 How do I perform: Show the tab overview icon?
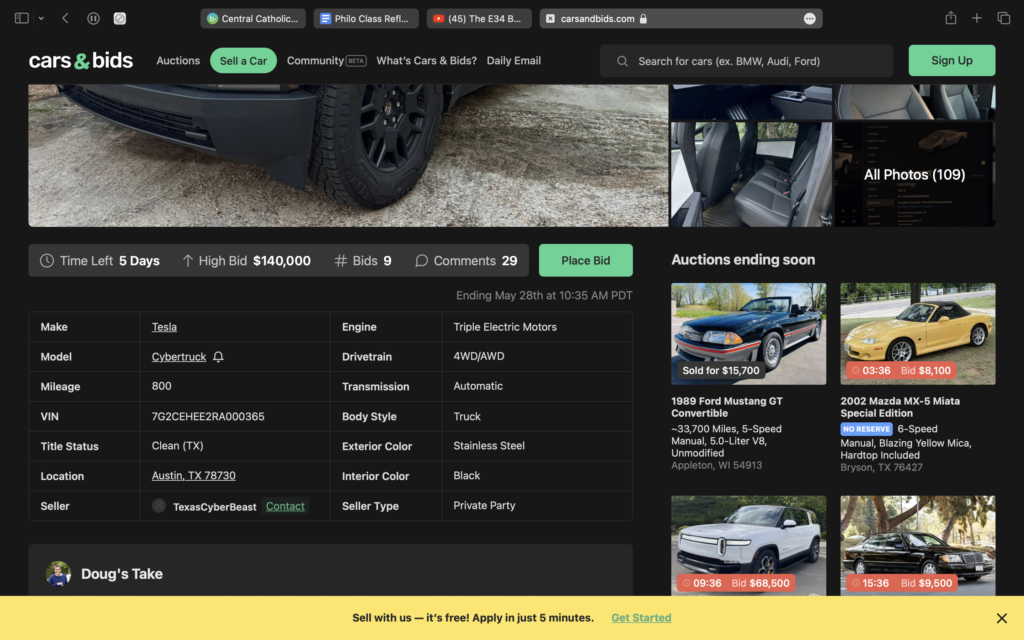tap(1003, 18)
